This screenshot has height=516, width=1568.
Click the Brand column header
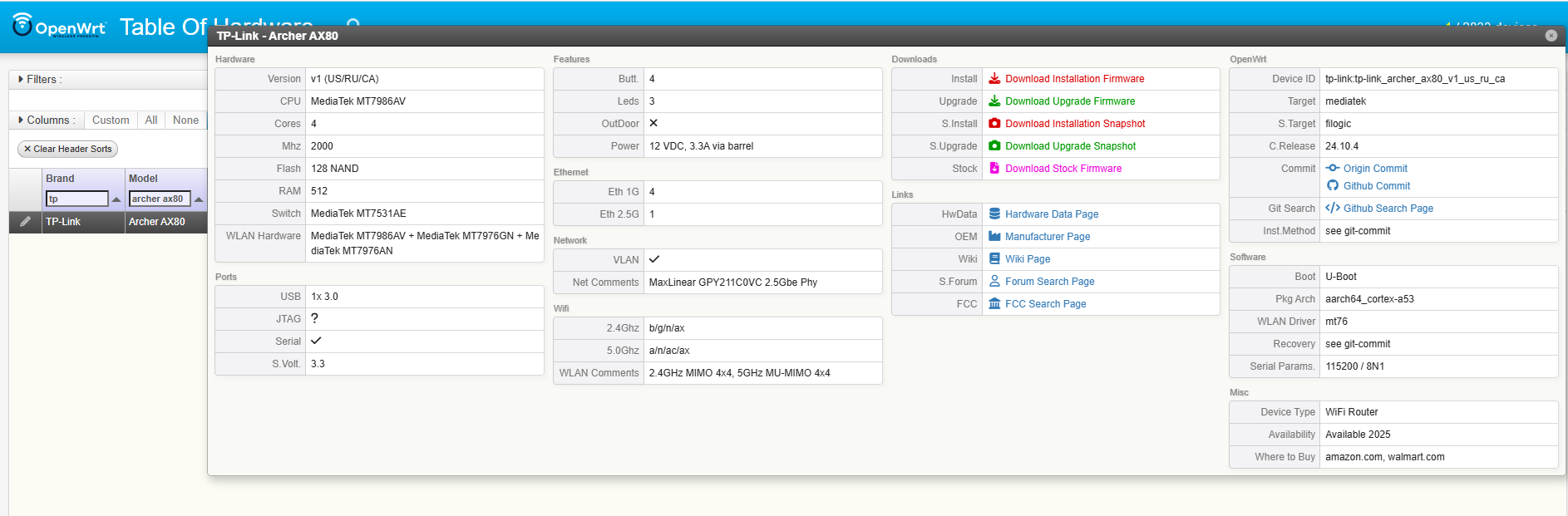(x=60, y=179)
